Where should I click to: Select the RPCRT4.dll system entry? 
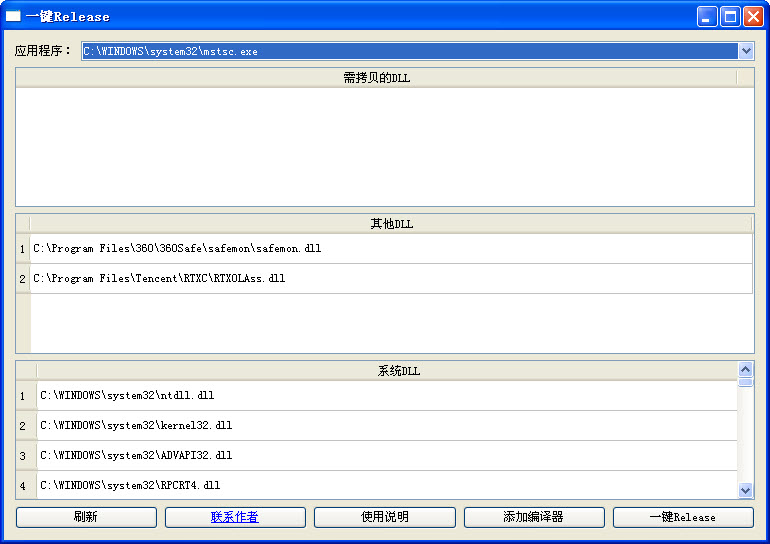(x=130, y=485)
